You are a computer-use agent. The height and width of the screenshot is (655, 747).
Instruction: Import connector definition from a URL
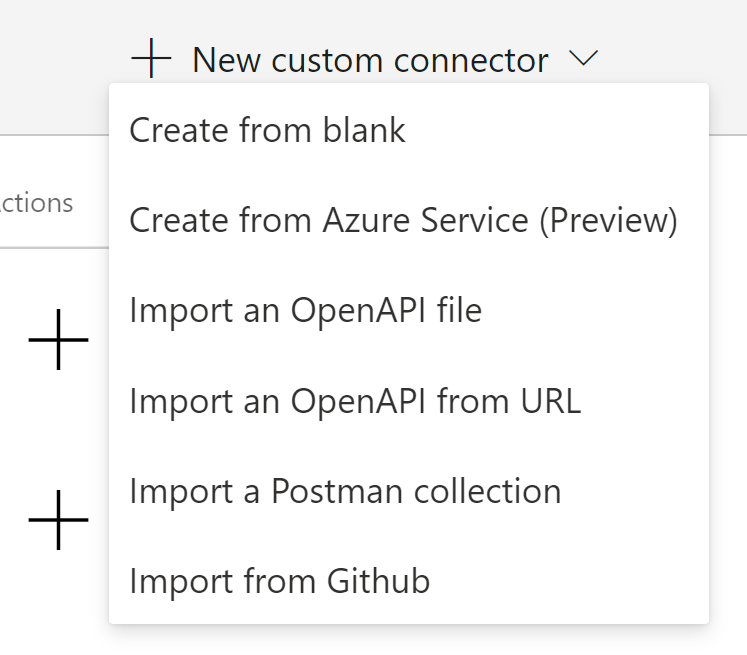point(355,401)
